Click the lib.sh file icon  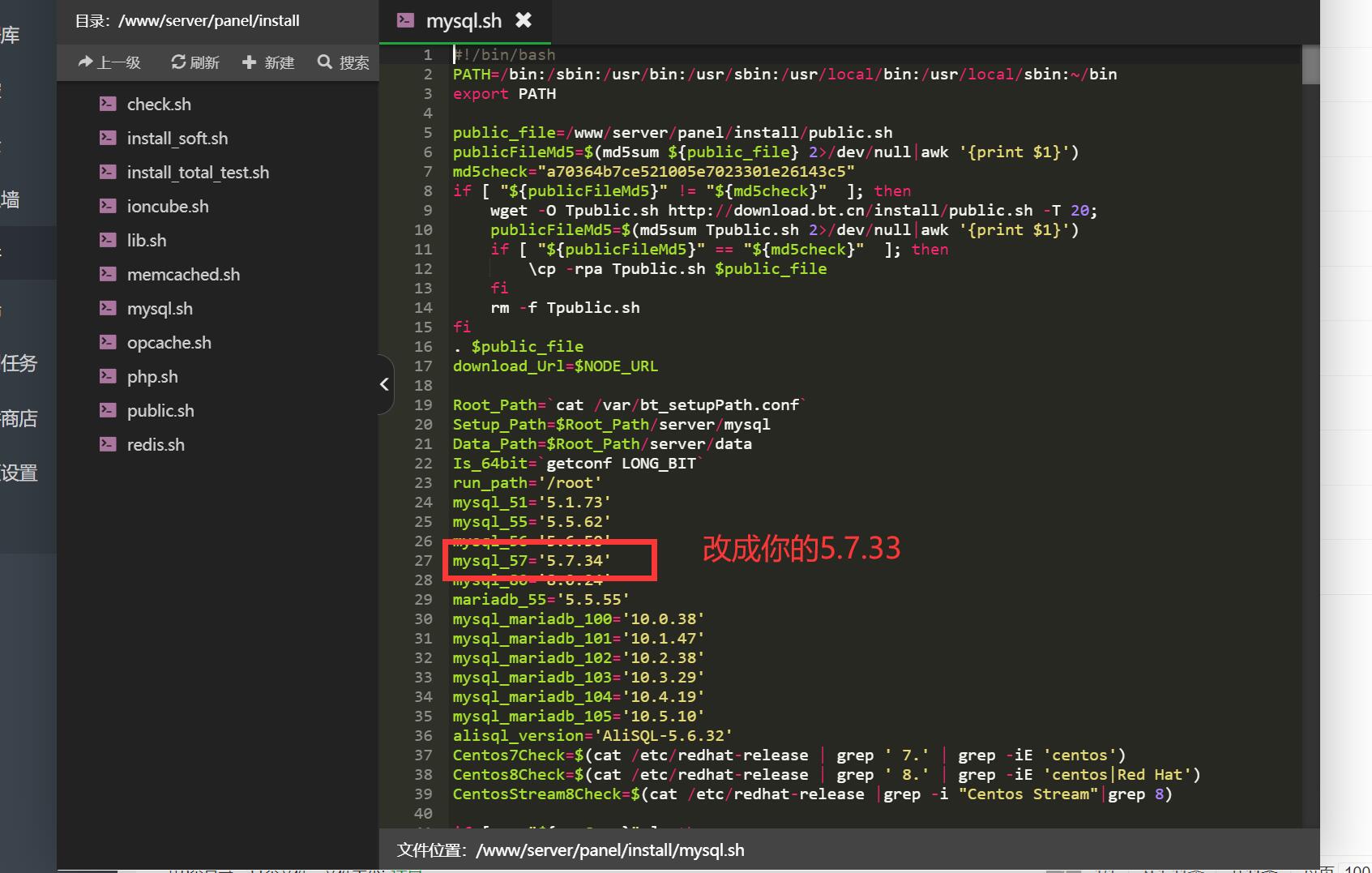108,240
